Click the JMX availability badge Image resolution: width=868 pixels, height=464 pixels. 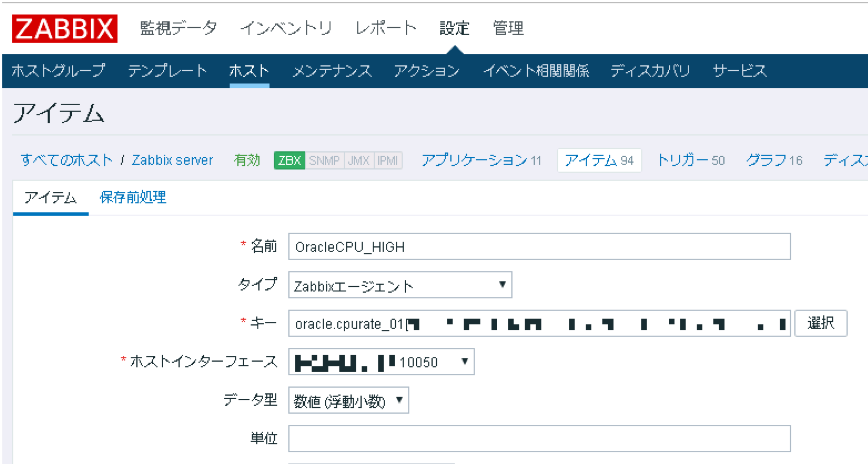357,160
